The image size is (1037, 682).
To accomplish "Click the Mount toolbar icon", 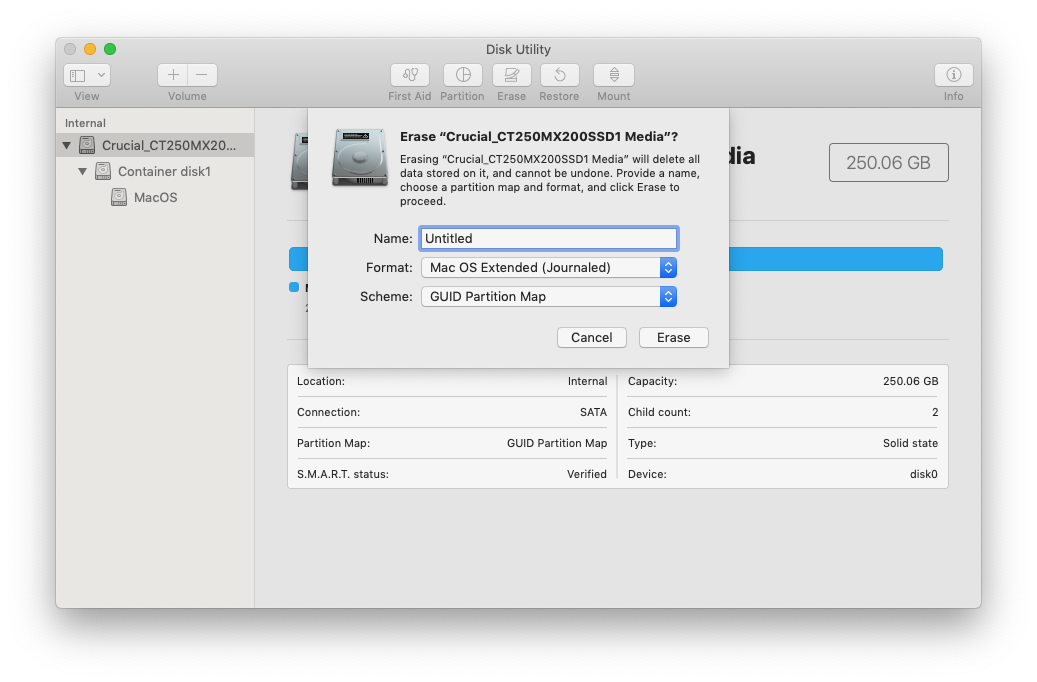I will 613,75.
